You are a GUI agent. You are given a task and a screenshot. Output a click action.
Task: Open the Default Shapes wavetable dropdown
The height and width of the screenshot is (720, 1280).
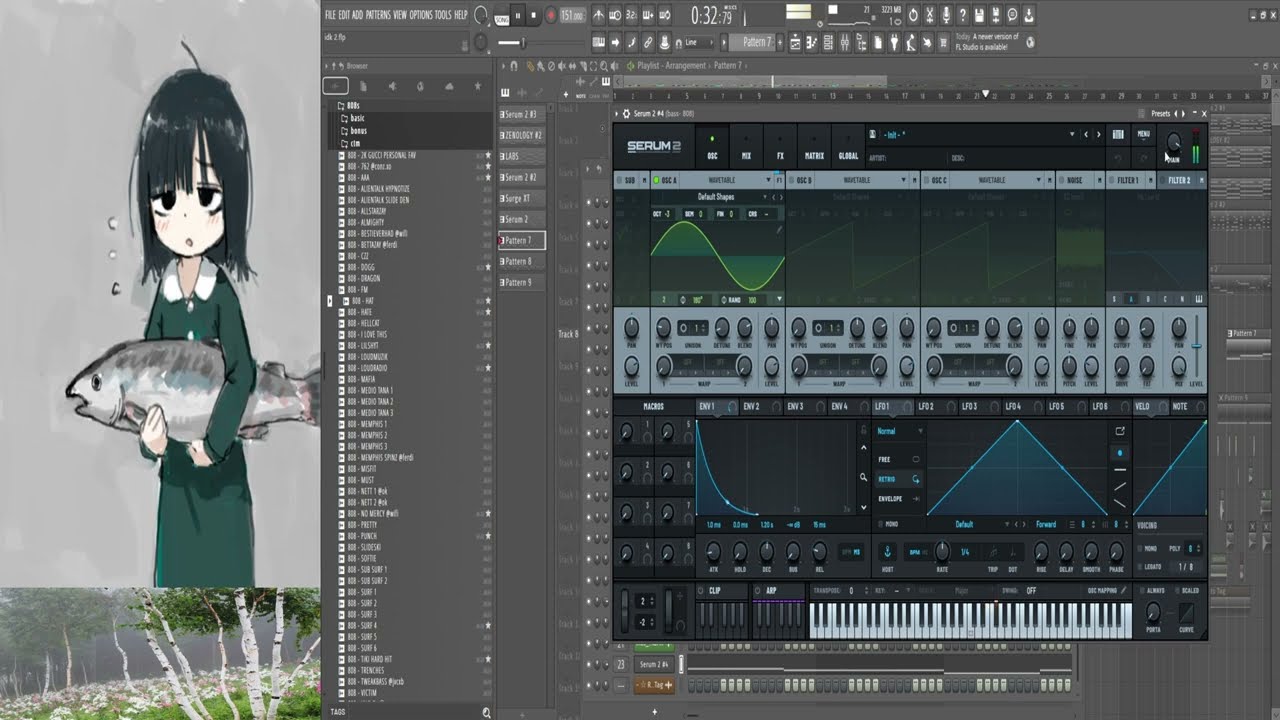(717, 197)
